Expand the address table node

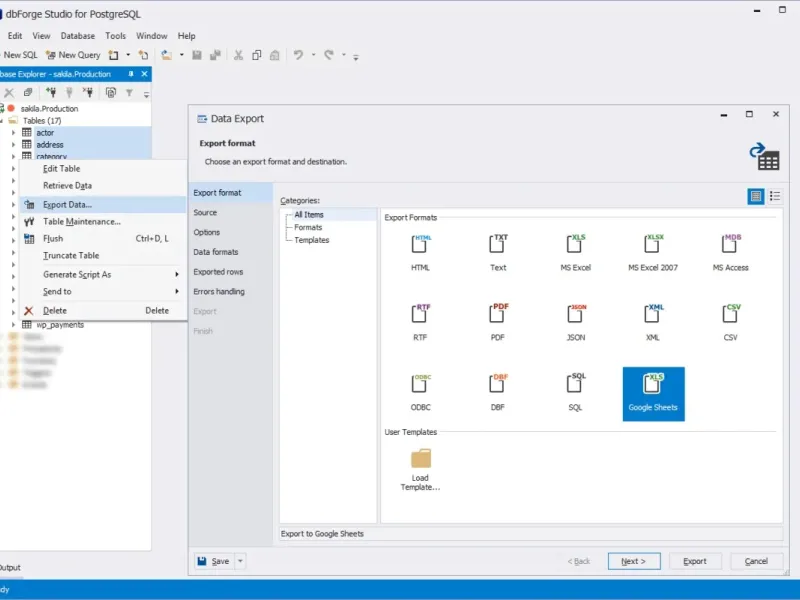13,145
